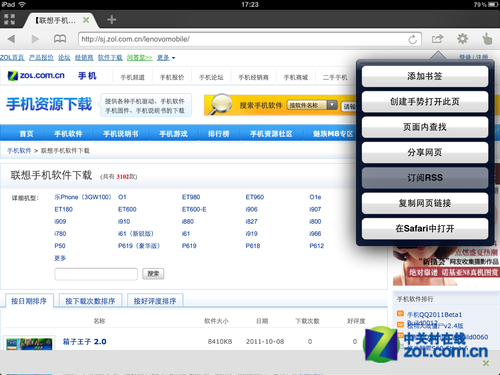This screenshot has width=500, height=375.
Task: Open the 二手手机 header link
Action: [335, 77]
